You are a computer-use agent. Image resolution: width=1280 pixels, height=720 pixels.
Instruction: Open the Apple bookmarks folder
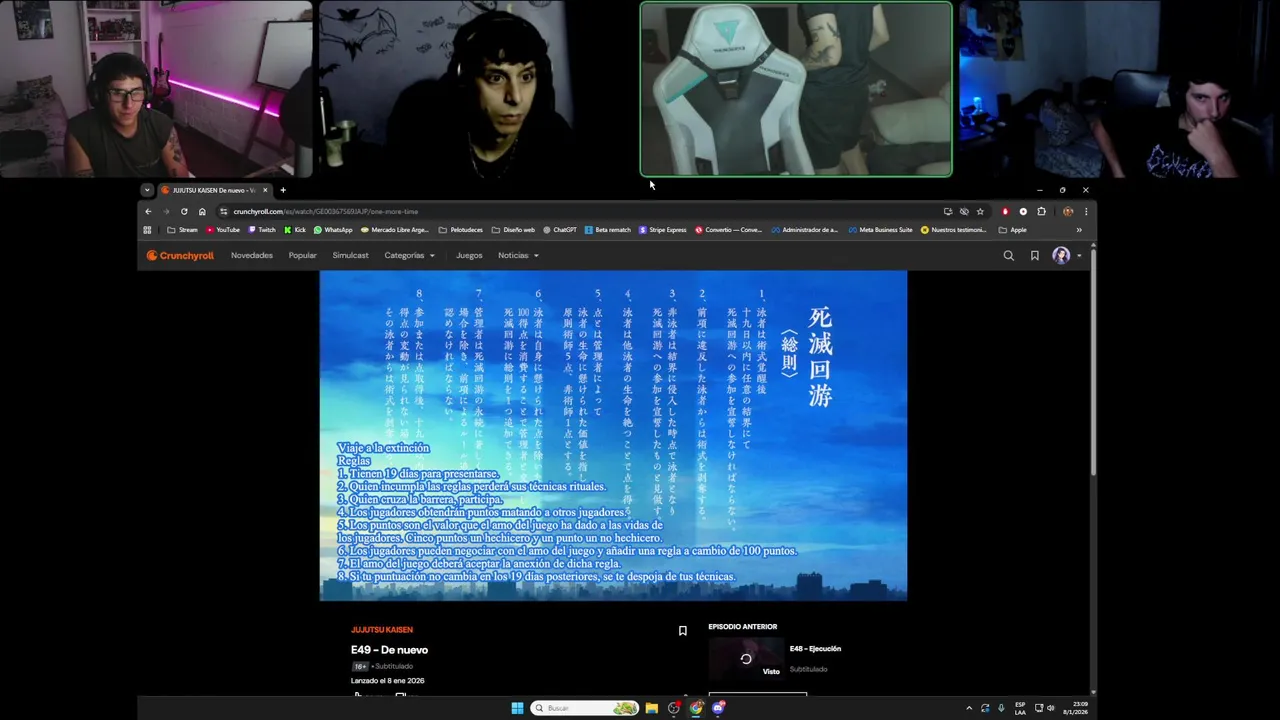click(x=1013, y=230)
